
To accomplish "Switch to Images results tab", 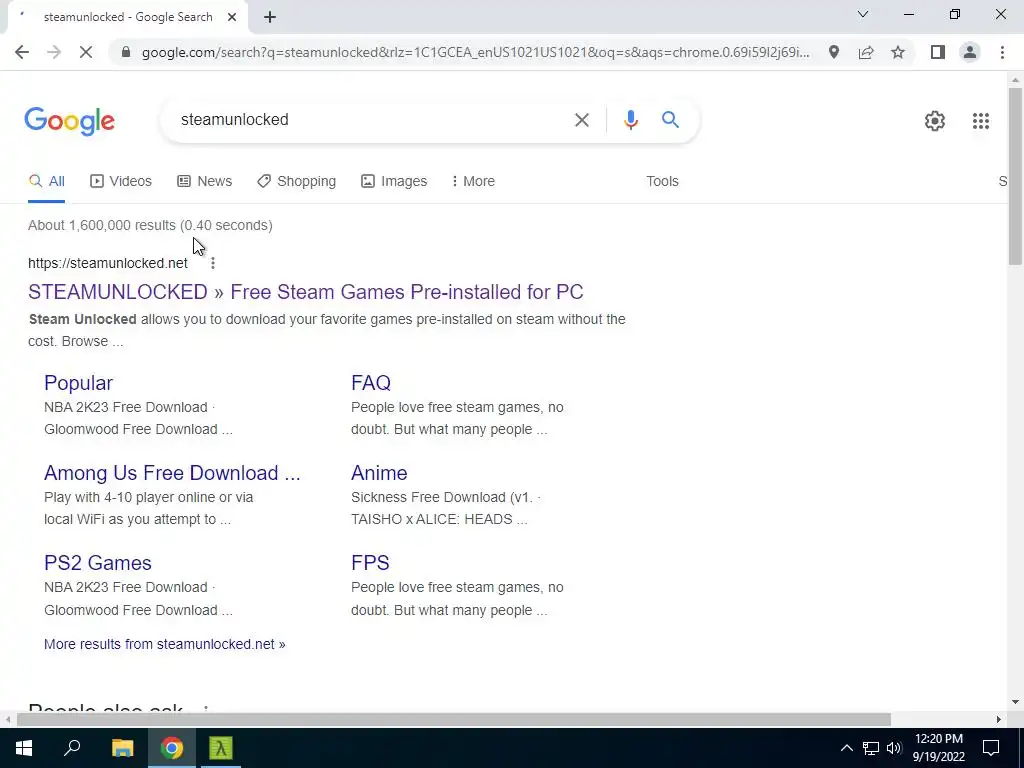I will [394, 181].
